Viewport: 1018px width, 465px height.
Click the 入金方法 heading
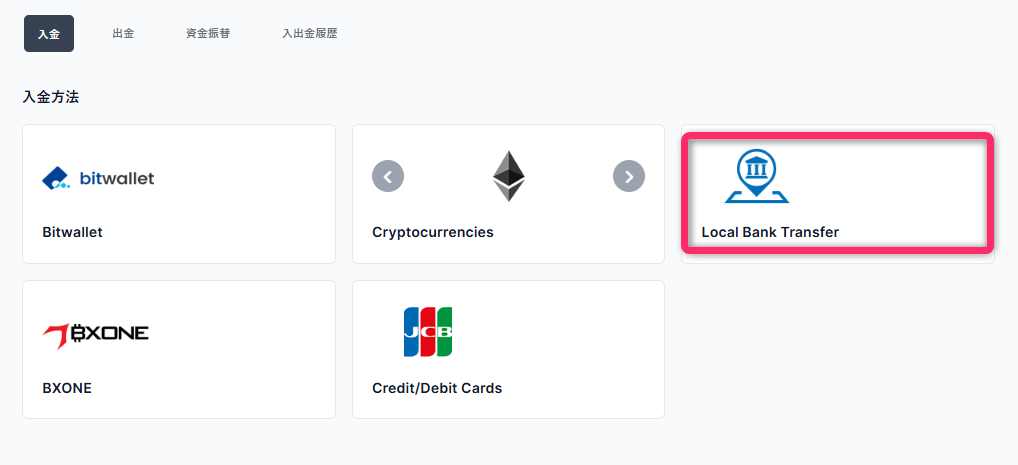pos(51,97)
